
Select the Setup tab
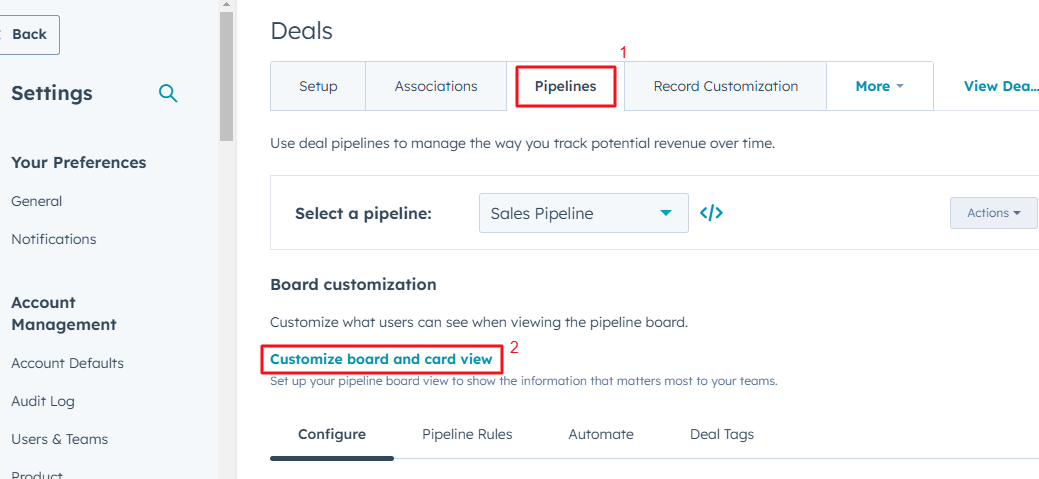point(318,86)
